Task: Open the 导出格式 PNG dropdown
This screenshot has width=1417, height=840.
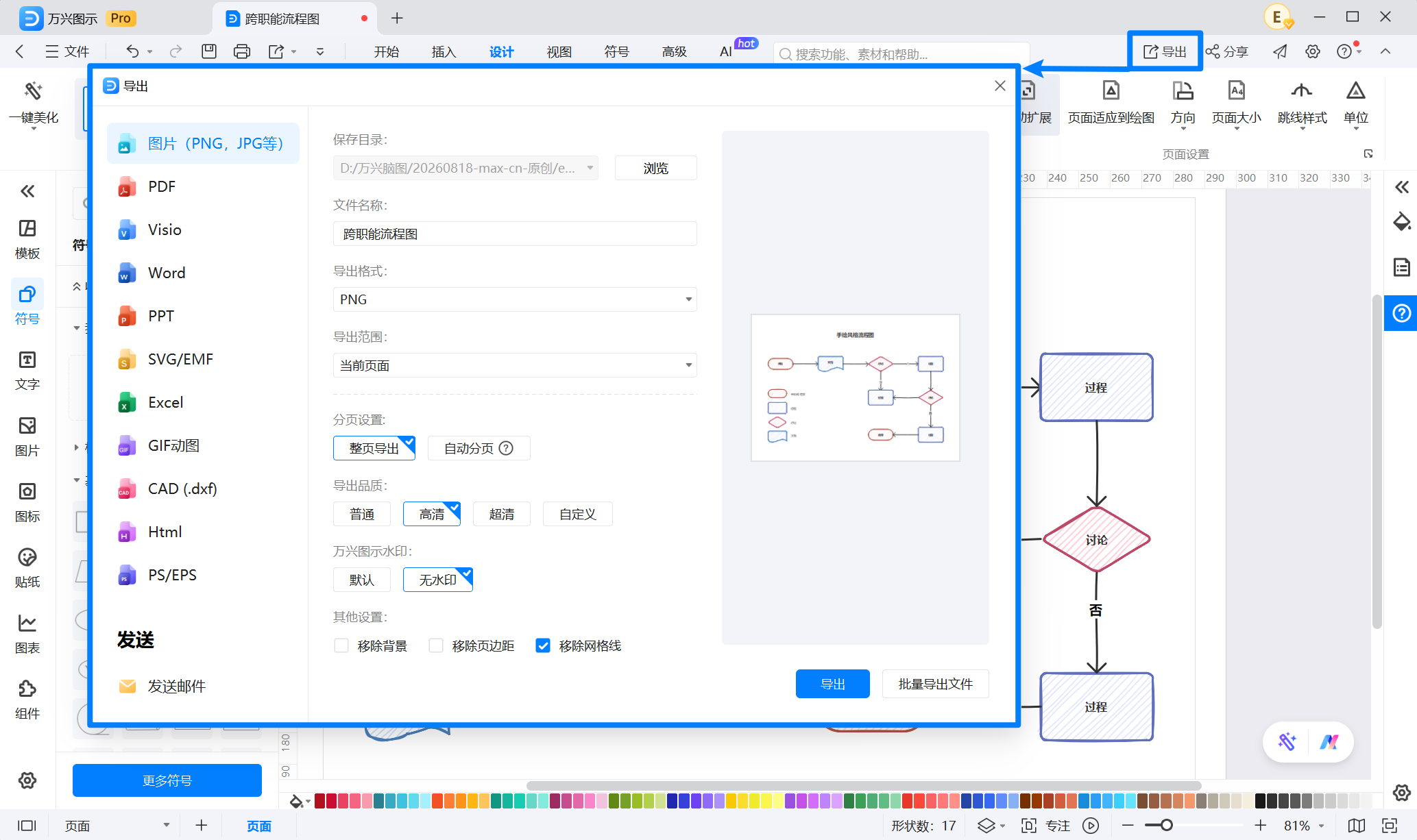Action: click(x=515, y=299)
